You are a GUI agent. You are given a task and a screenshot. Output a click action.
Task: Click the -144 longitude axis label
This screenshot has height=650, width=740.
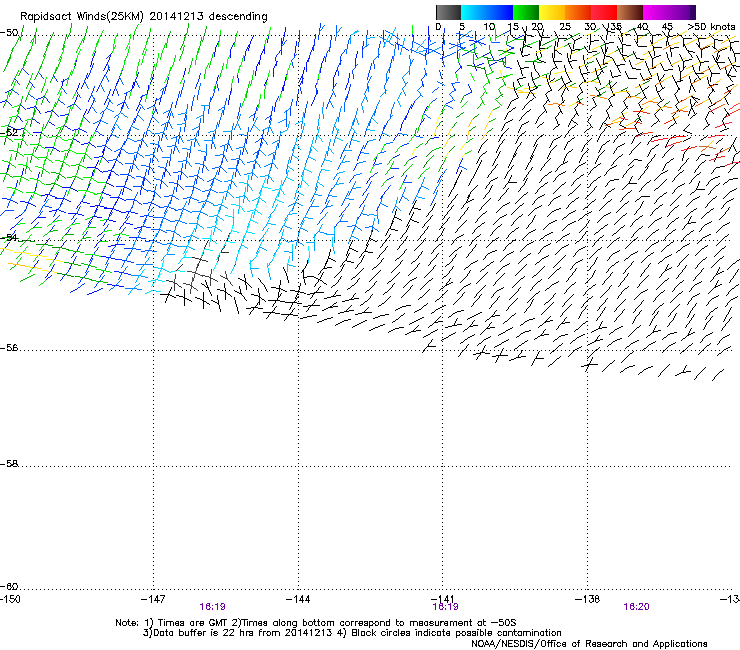[298, 599]
